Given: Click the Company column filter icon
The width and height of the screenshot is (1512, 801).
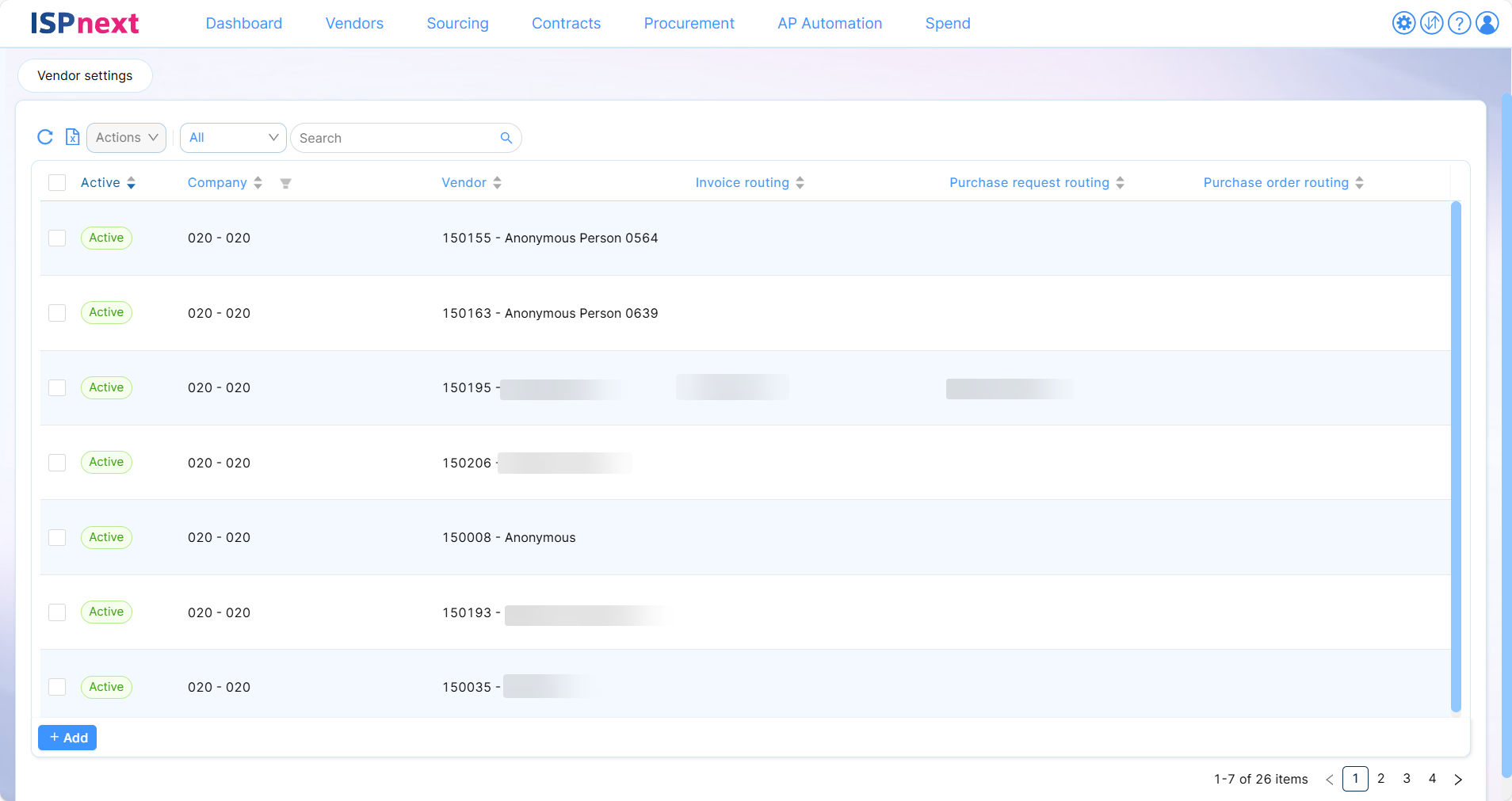Looking at the screenshot, I should (285, 183).
